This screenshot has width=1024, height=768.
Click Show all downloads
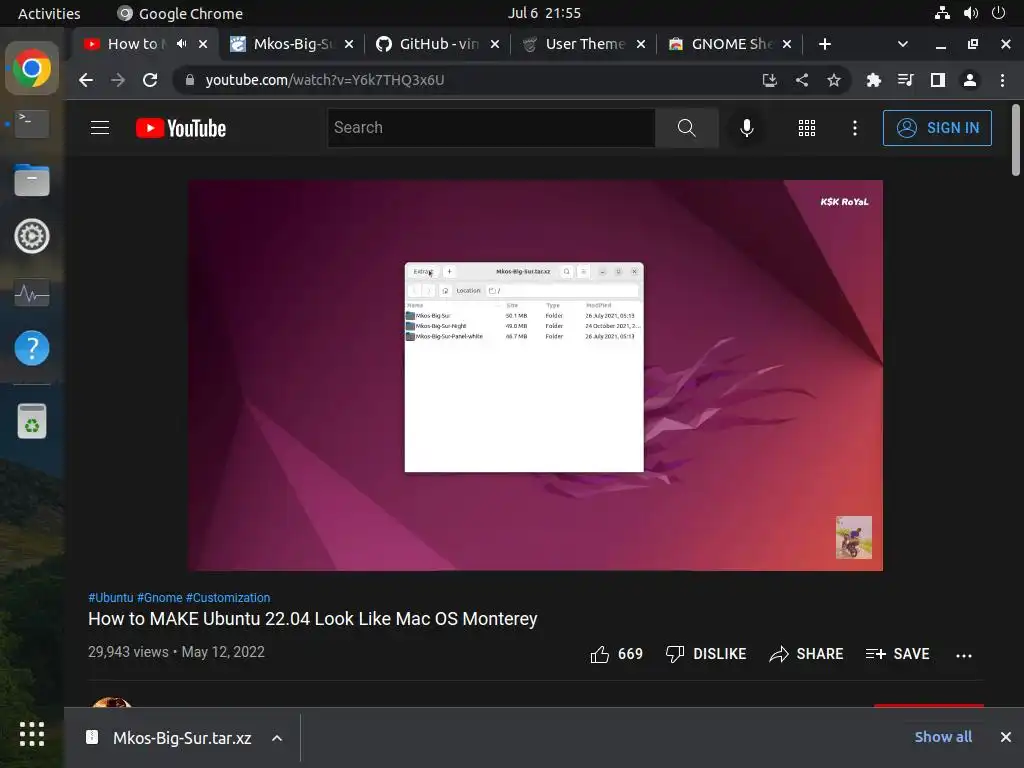click(x=943, y=737)
